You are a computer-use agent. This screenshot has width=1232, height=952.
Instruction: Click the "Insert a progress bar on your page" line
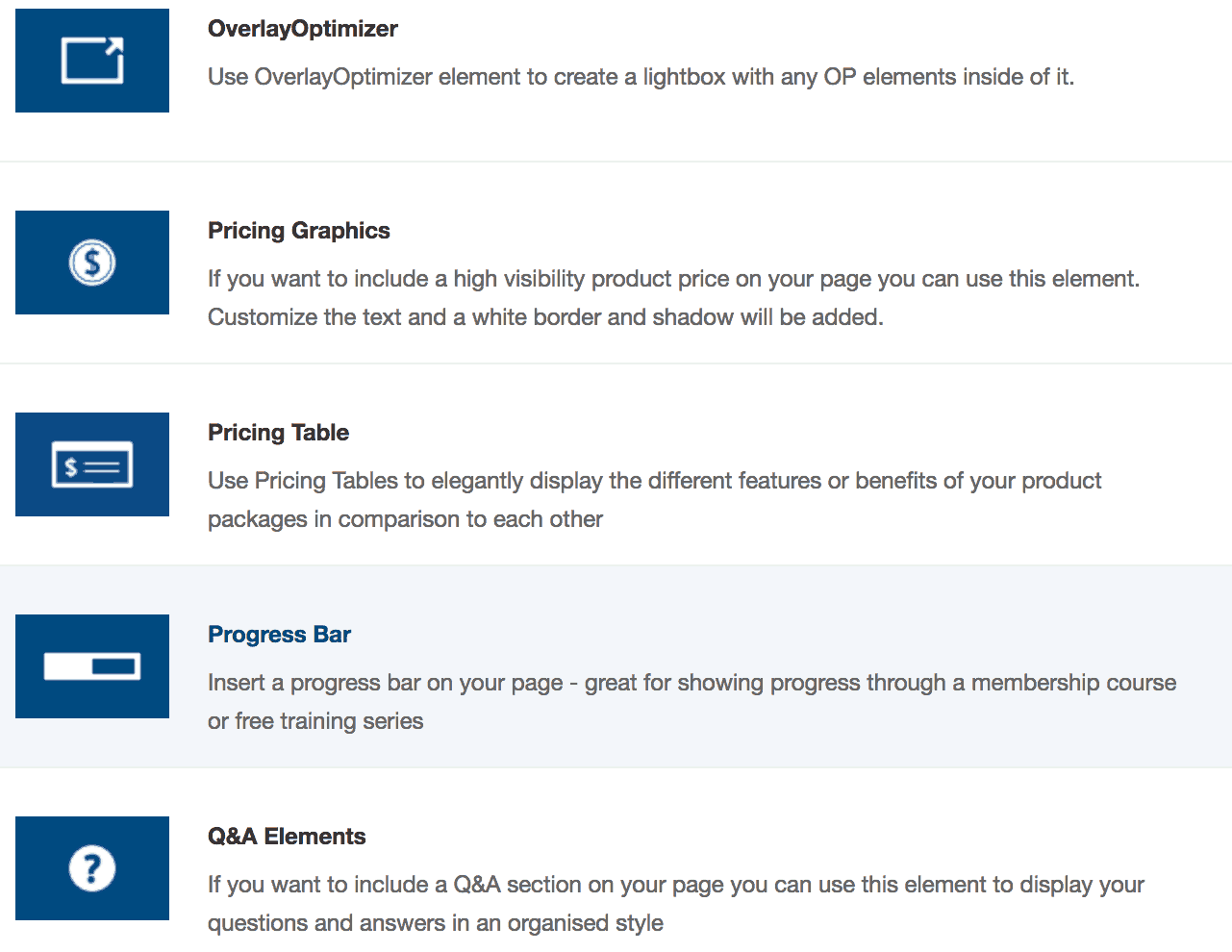(691, 683)
